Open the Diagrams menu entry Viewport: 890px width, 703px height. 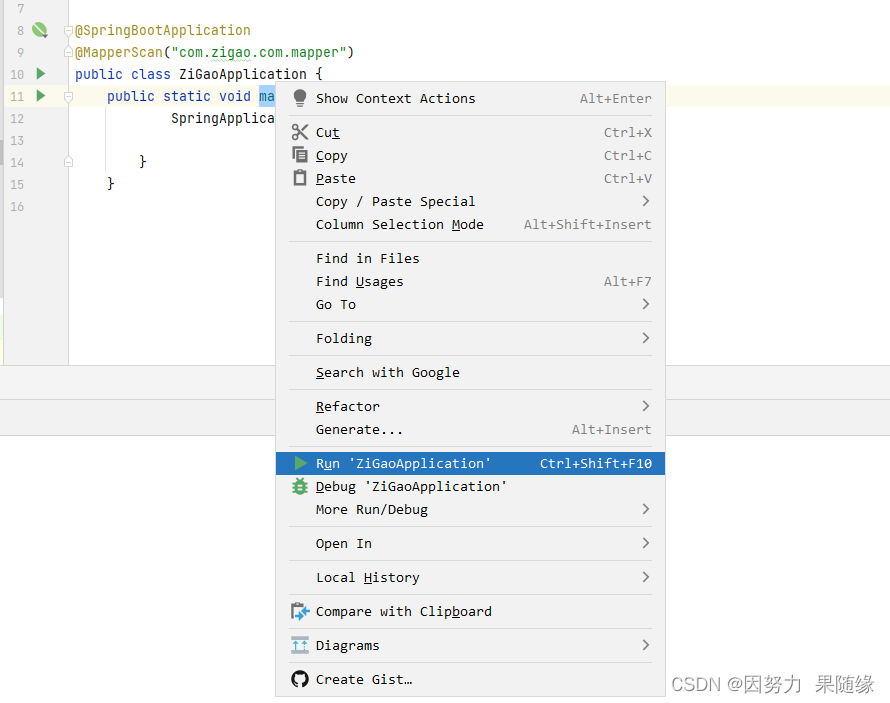pos(470,645)
